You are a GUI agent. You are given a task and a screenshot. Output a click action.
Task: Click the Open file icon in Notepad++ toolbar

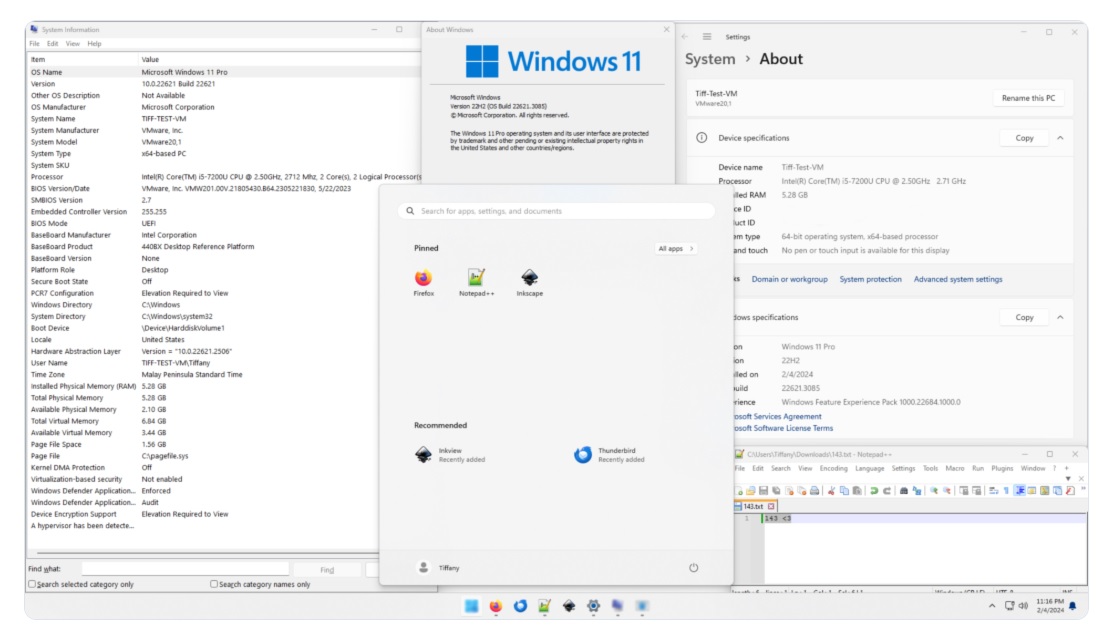(x=751, y=491)
